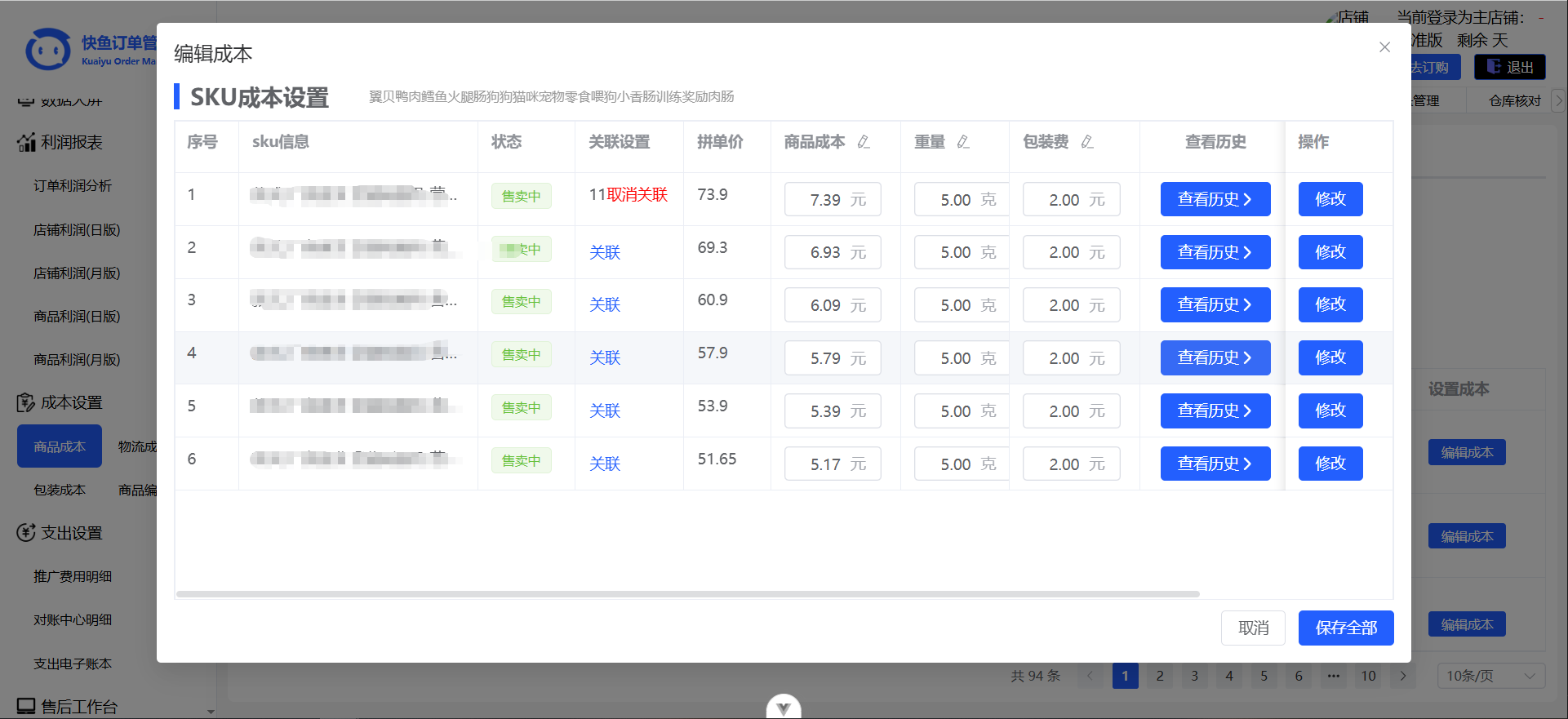Click 取消关联 link in row 1
Viewport: 1568px width, 719px height.
[x=637, y=195]
